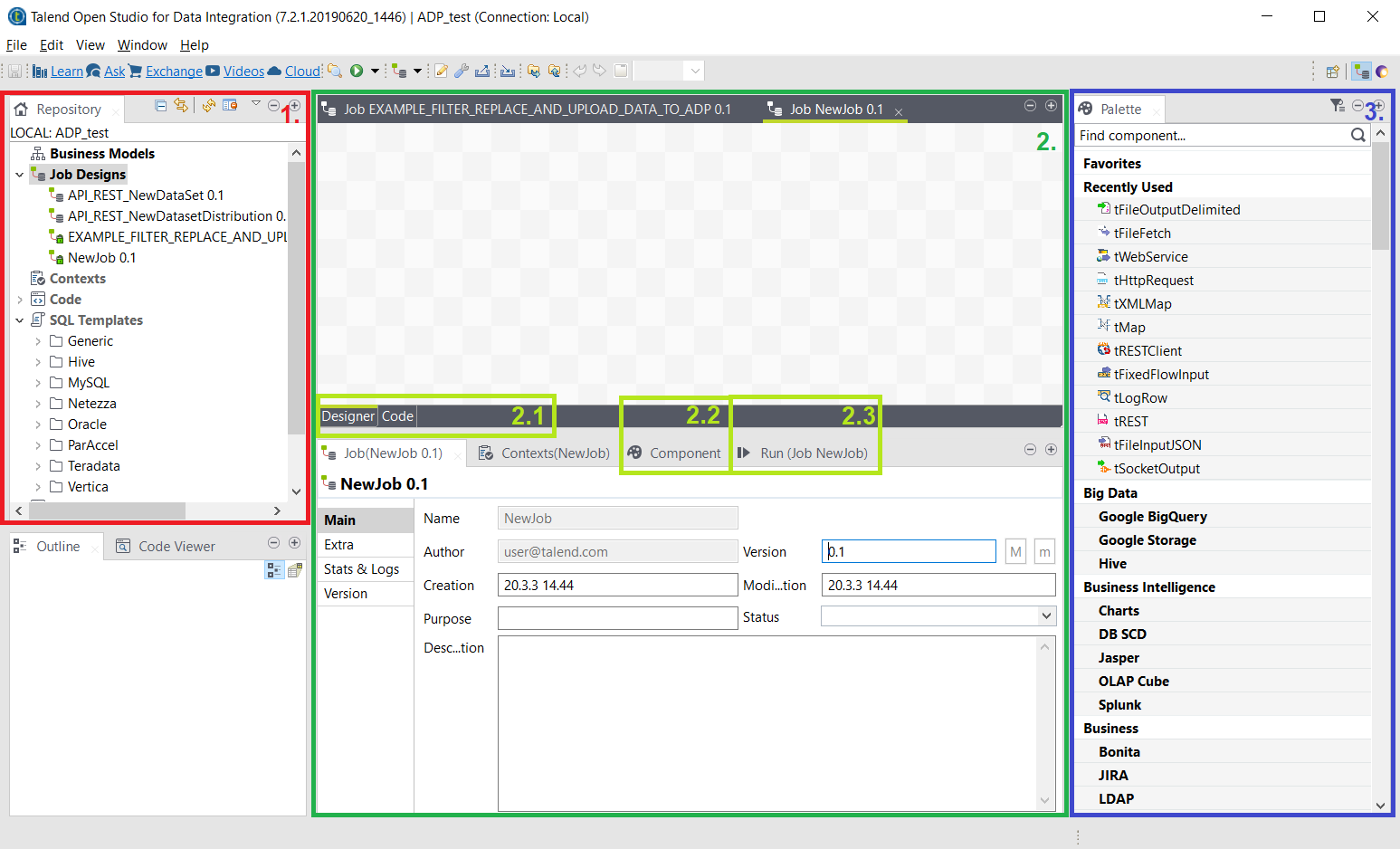This screenshot has height=849, width=1400.
Task: Click the search magnifier in Find component
Action: pyautogui.click(x=1357, y=135)
